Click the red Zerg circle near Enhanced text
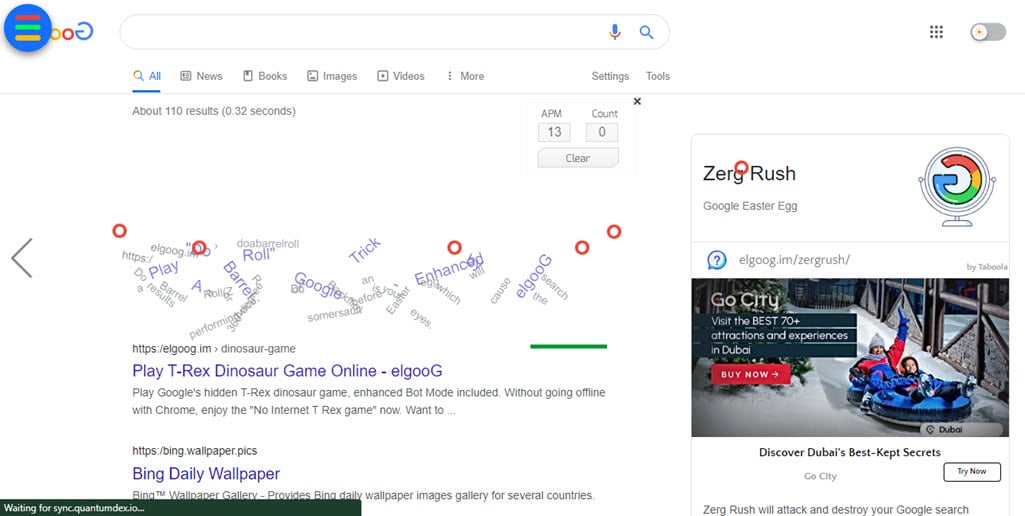The height and width of the screenshot is (516, 1025). (x=454, y=248)
